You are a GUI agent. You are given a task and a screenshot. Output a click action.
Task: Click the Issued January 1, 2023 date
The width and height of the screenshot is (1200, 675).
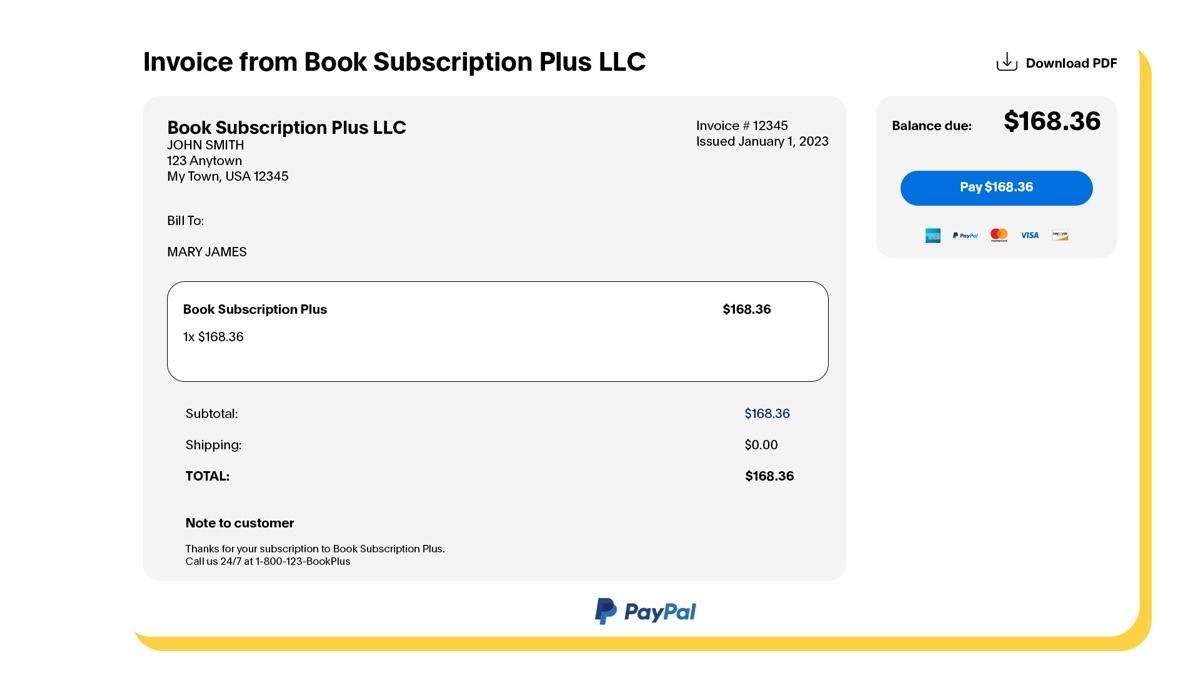[x=762, y=142]
